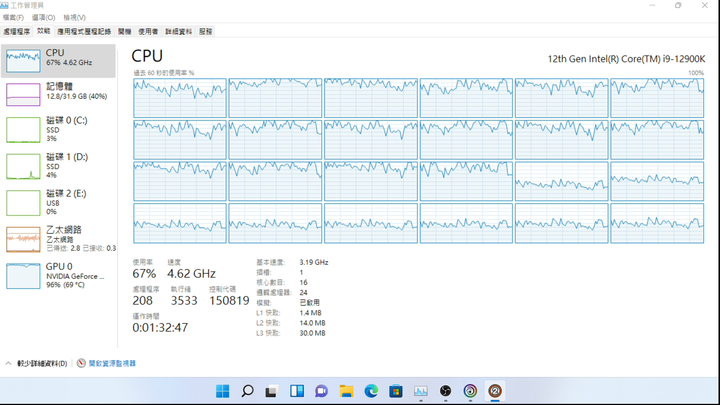Screen dimensions: 720x405
Task: Switch to the 應用程式歷程記錄 tab
Action: pos(84,32)
